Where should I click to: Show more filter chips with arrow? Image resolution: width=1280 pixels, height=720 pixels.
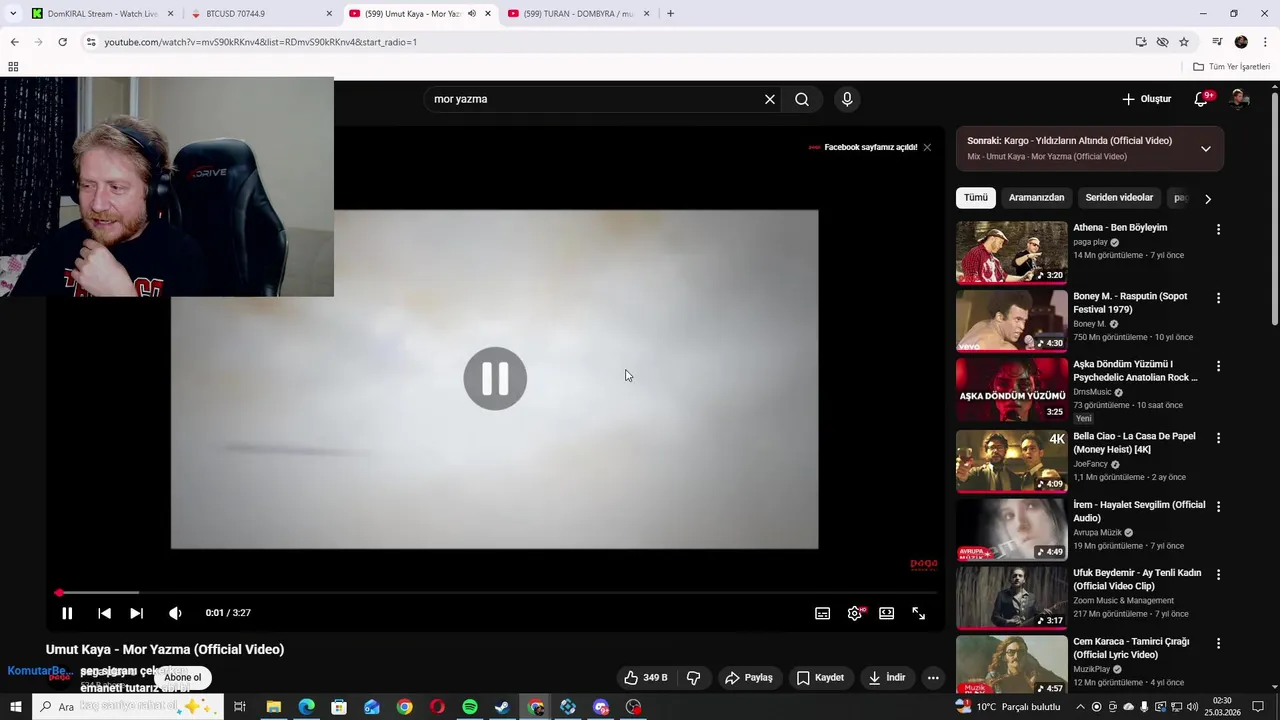pos(1207,199)
